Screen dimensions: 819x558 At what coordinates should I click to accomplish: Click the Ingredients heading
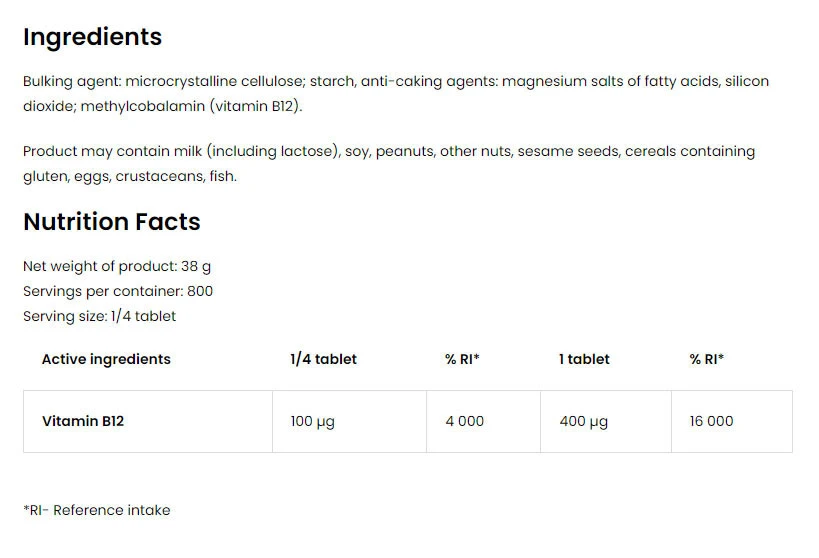point(92,37)
